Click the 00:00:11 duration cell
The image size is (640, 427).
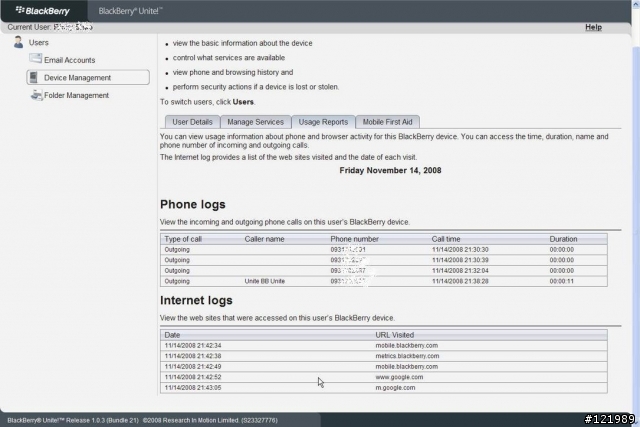tap(562, 281)
